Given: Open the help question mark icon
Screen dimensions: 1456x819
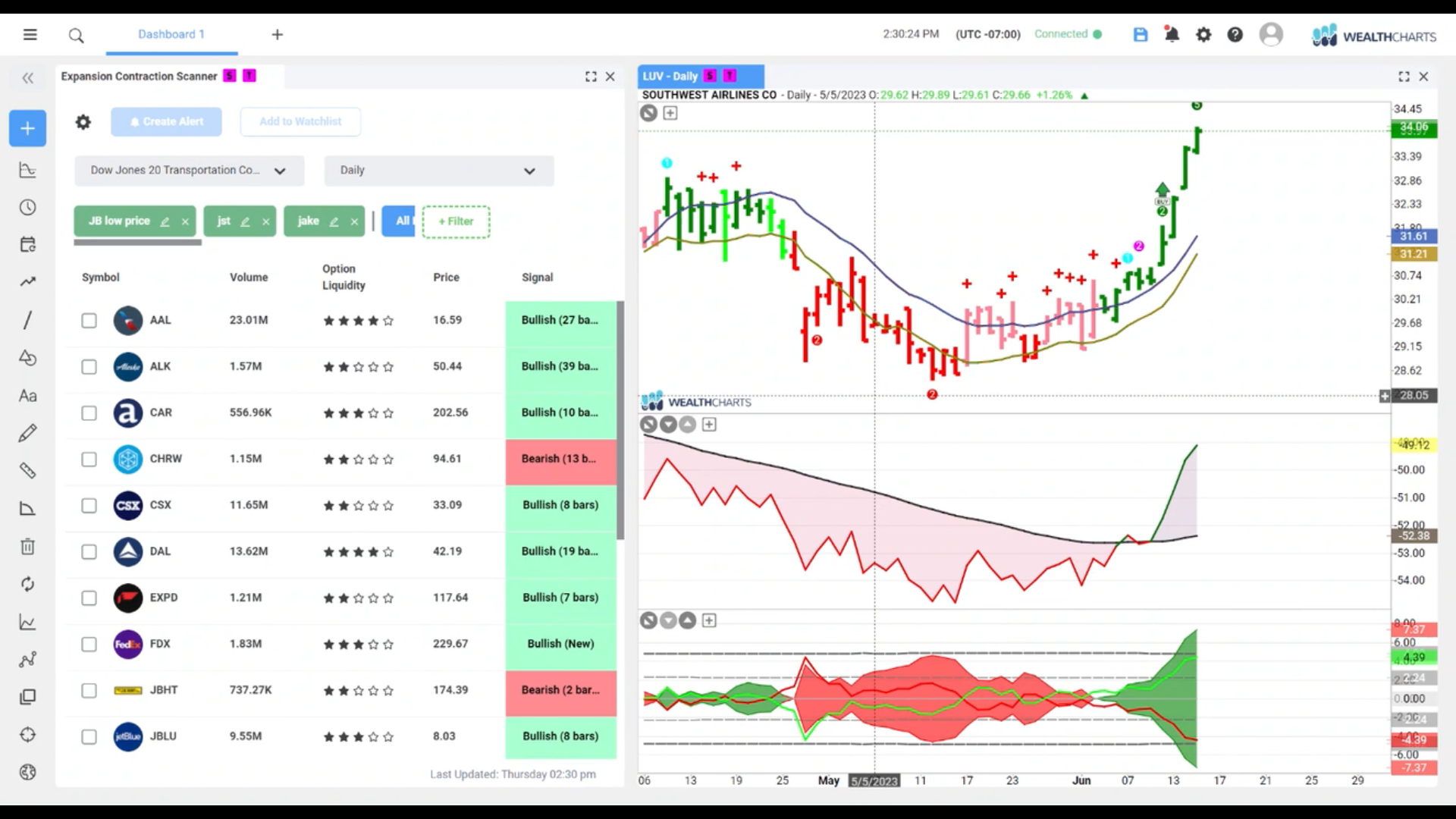Looking at the screenshot, I should point(1235,34).
